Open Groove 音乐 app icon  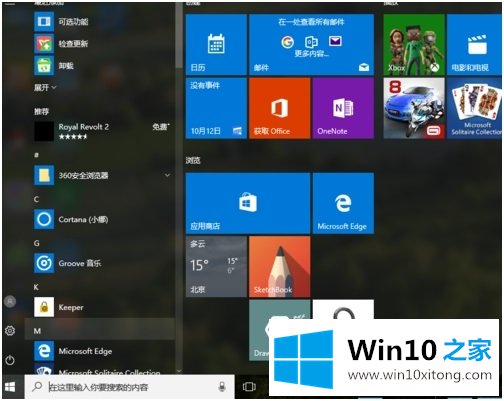coord(44,263)
